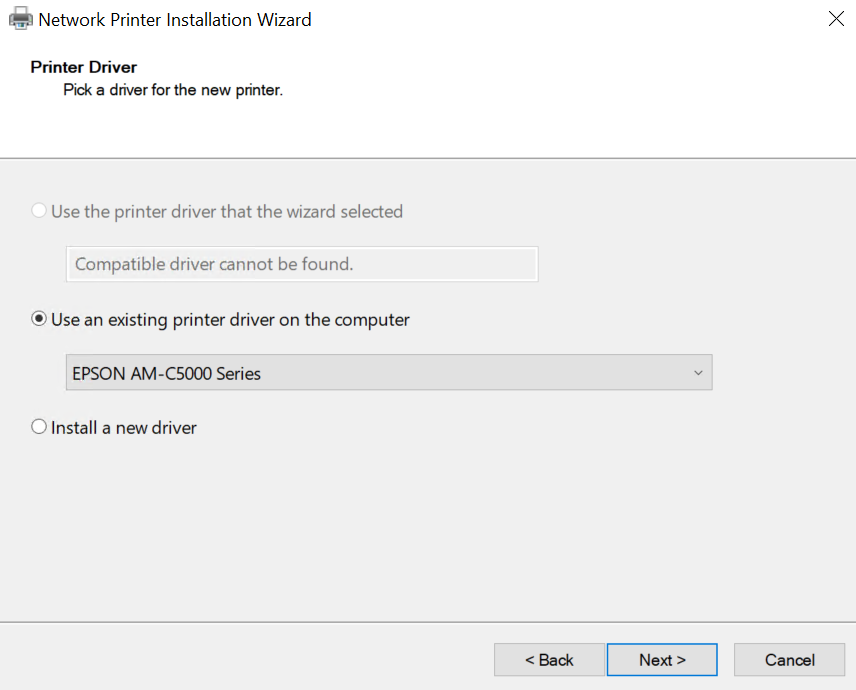Click the printer icon in the title bar

point(20,19)
